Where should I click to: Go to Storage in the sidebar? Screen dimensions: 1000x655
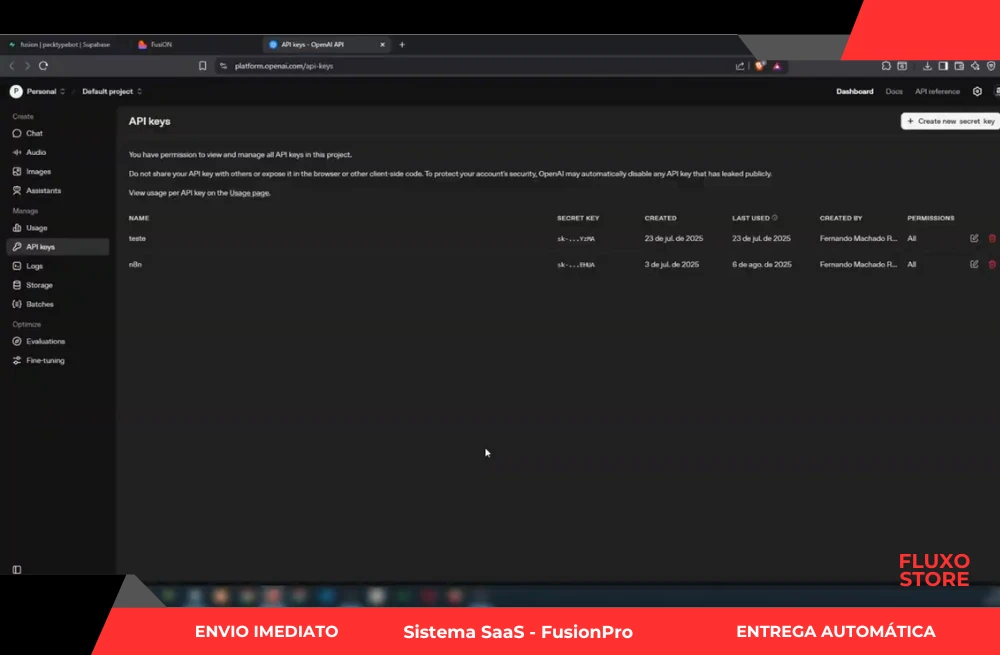point(39,285)
